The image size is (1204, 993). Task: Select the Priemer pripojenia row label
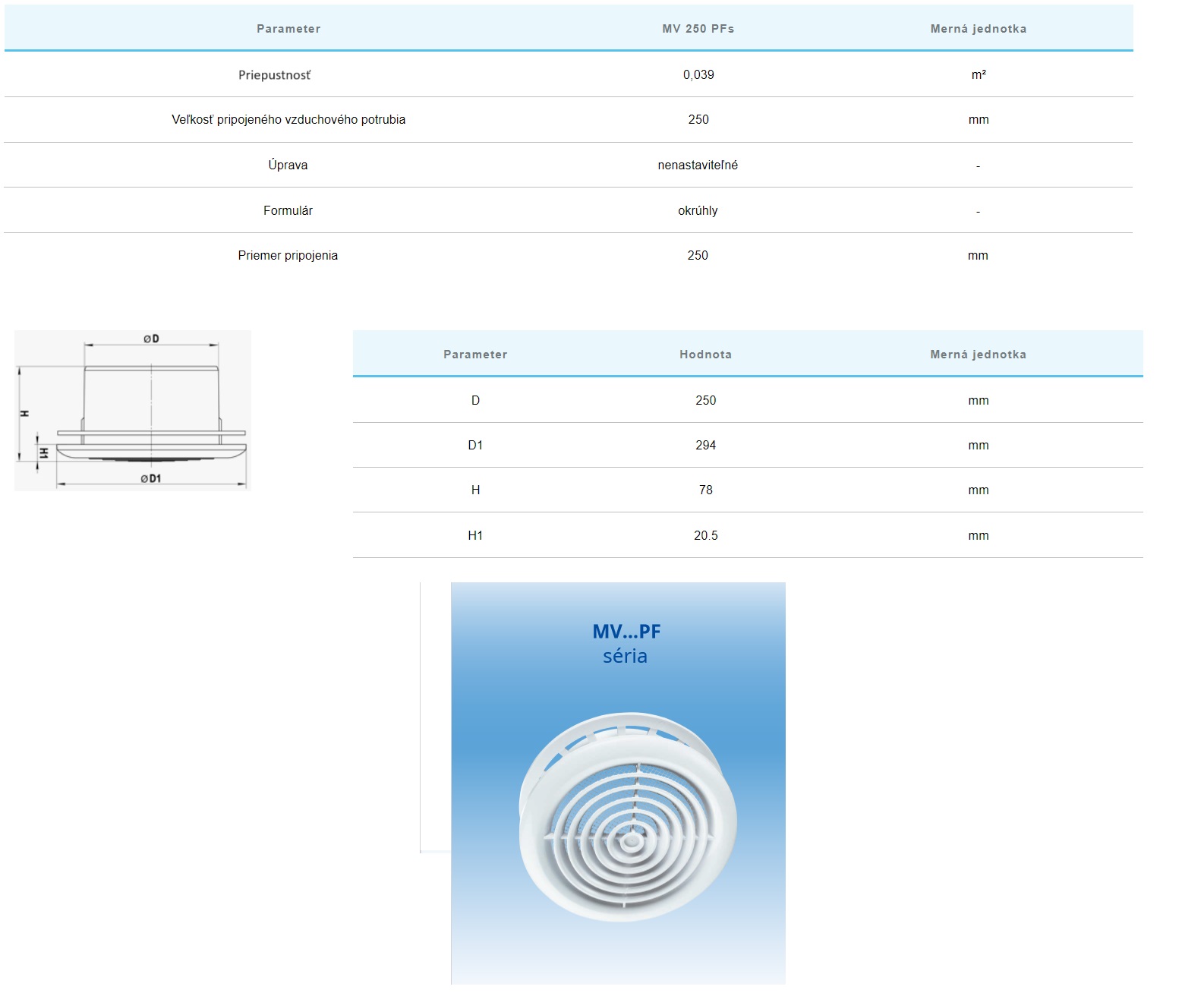coord(288,256)
